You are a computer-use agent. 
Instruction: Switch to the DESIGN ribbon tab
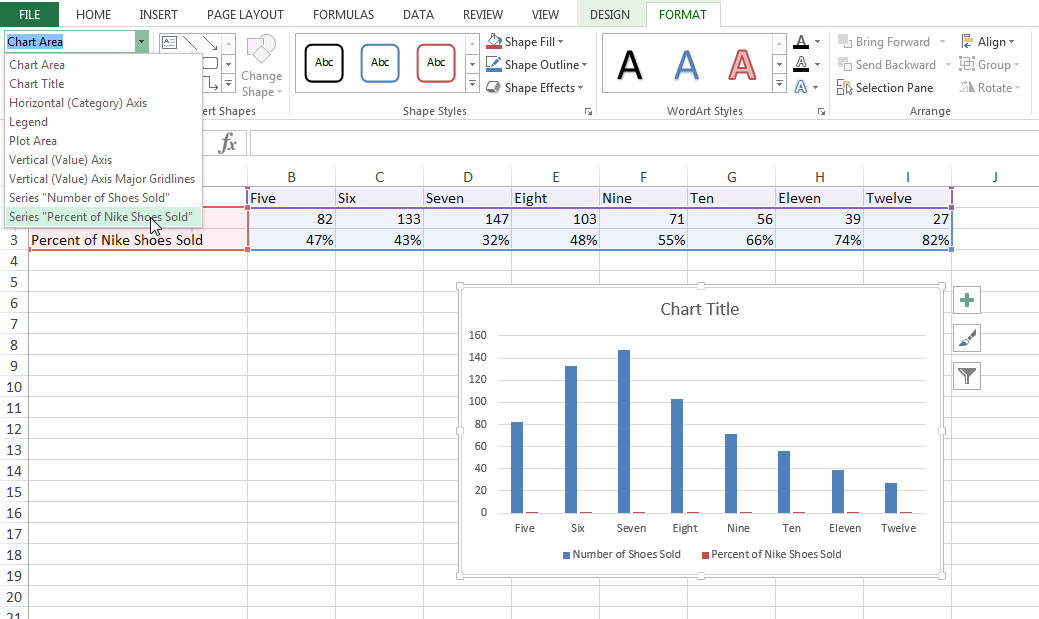pos(610,15)
